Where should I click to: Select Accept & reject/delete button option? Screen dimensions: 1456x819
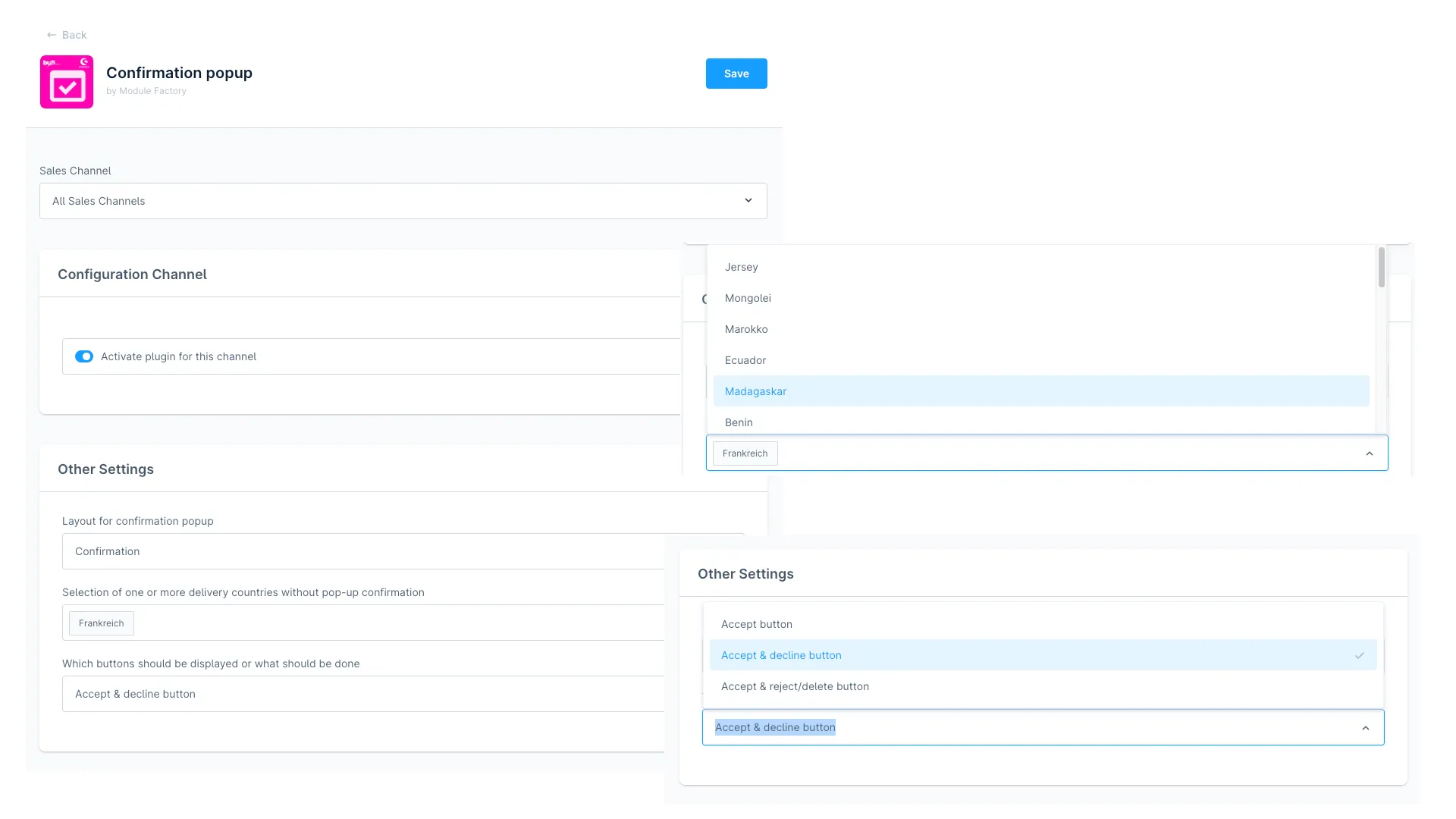pos(795,686)
